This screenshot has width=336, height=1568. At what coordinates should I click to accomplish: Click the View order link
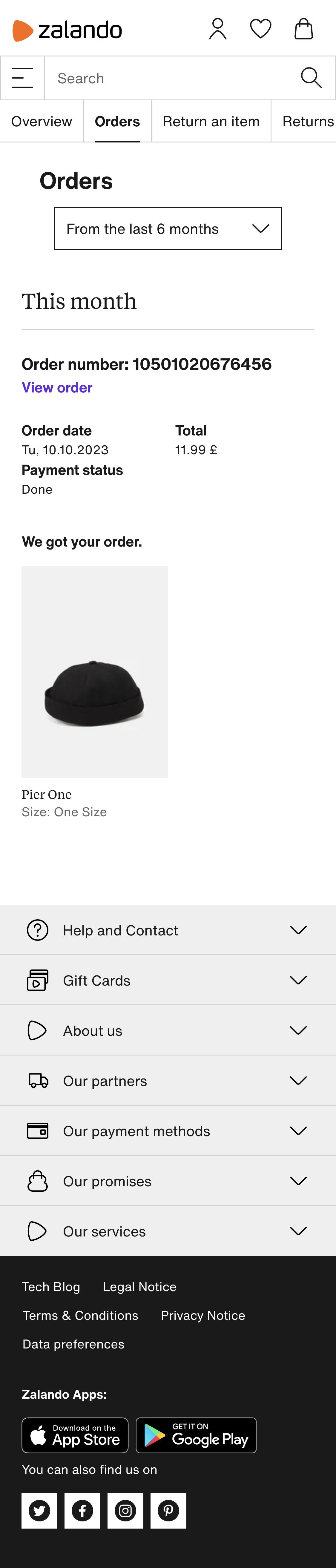(57, 388)
